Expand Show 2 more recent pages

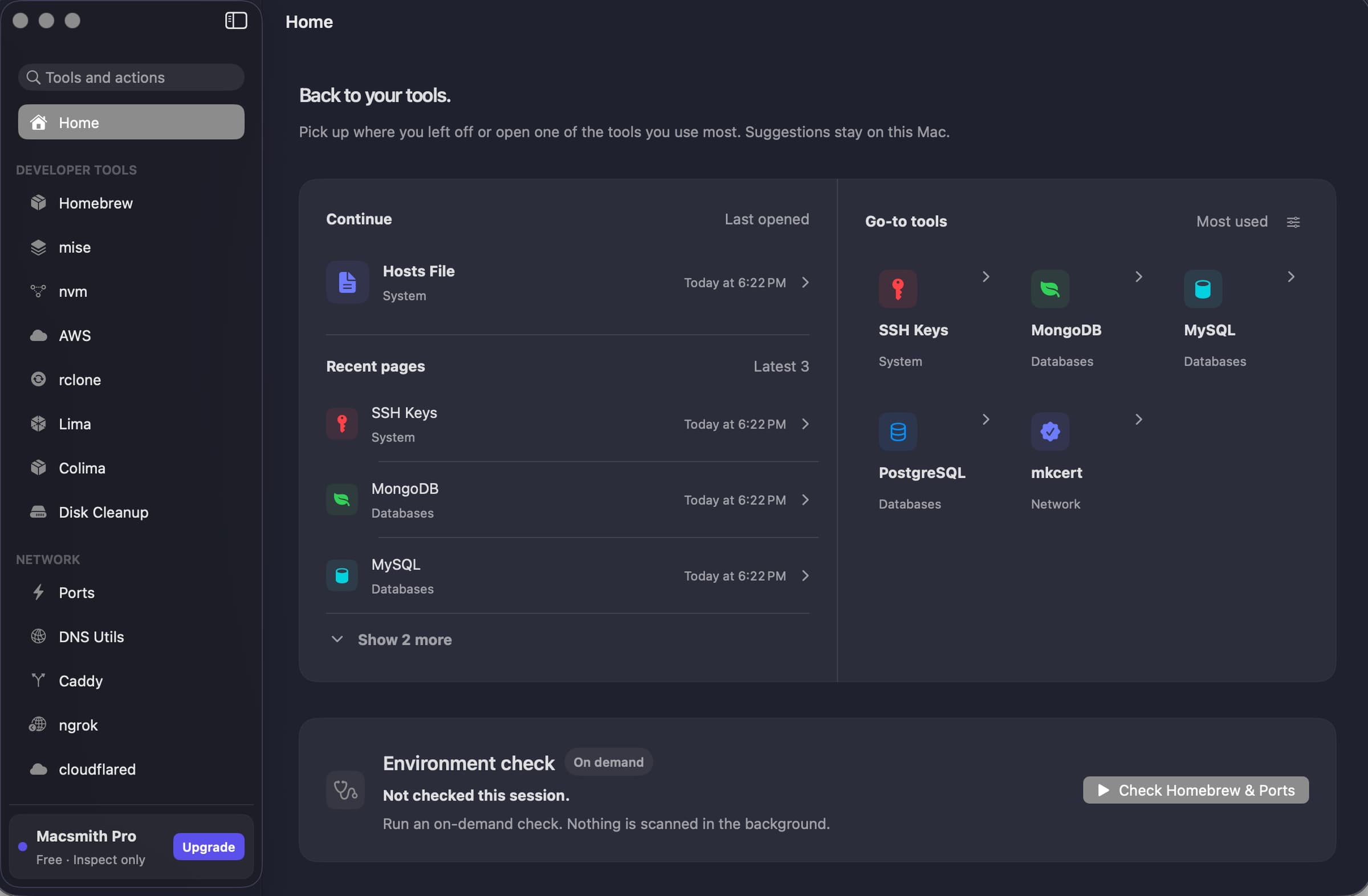tap(392, 640)
